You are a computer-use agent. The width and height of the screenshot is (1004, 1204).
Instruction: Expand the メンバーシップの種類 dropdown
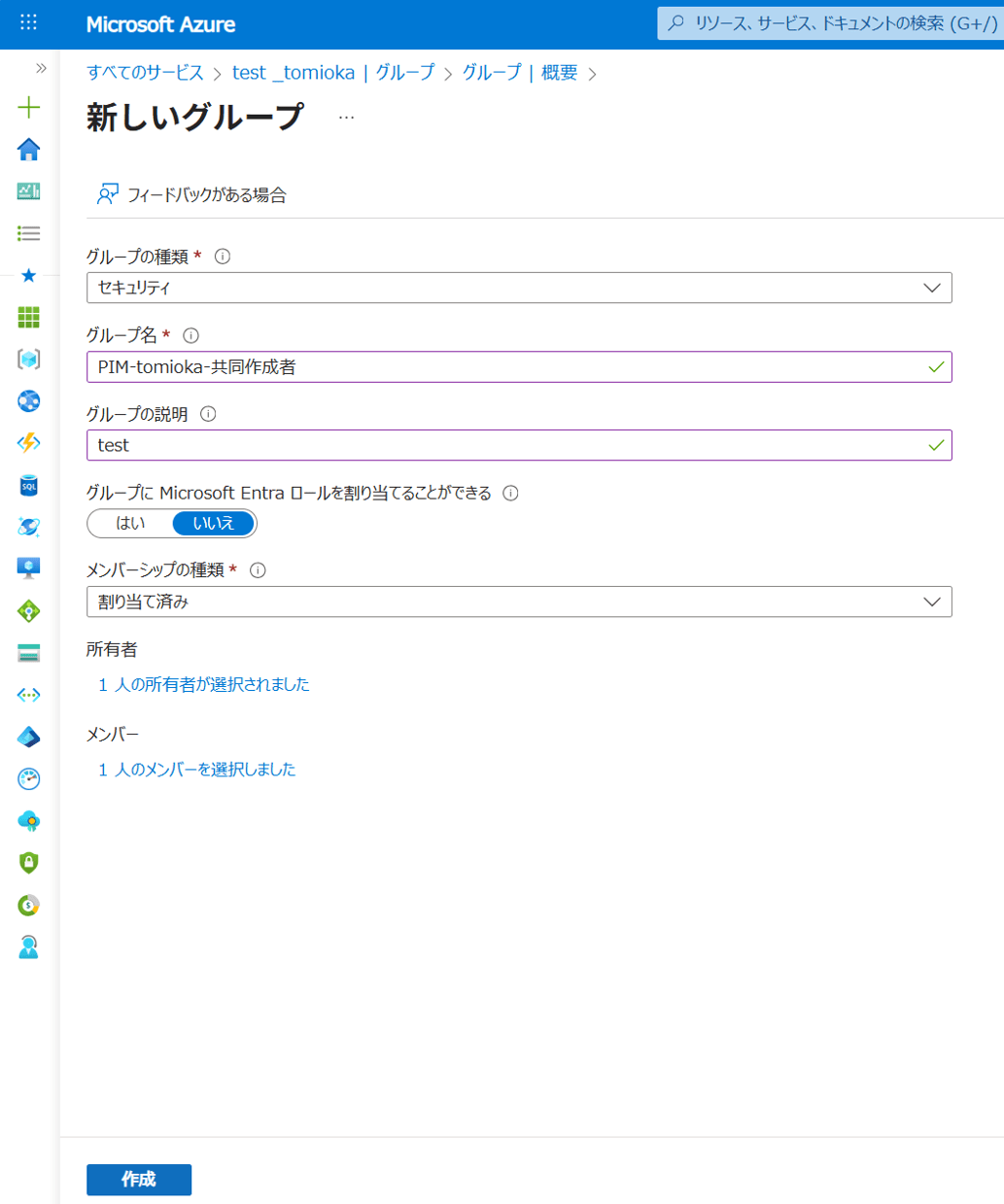pos(519,602)
